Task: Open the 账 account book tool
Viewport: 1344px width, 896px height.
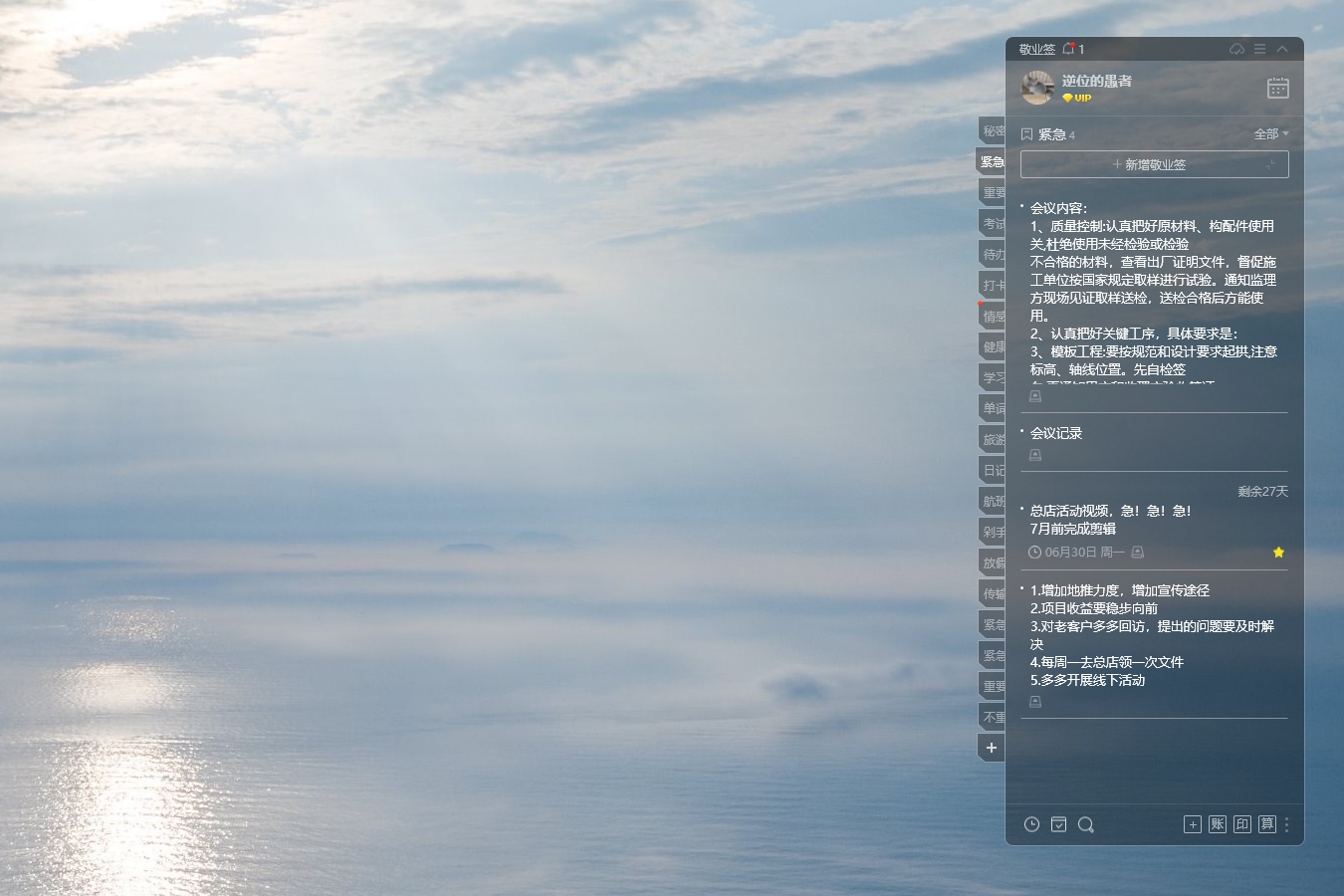Action: [x=1218, y=824]
